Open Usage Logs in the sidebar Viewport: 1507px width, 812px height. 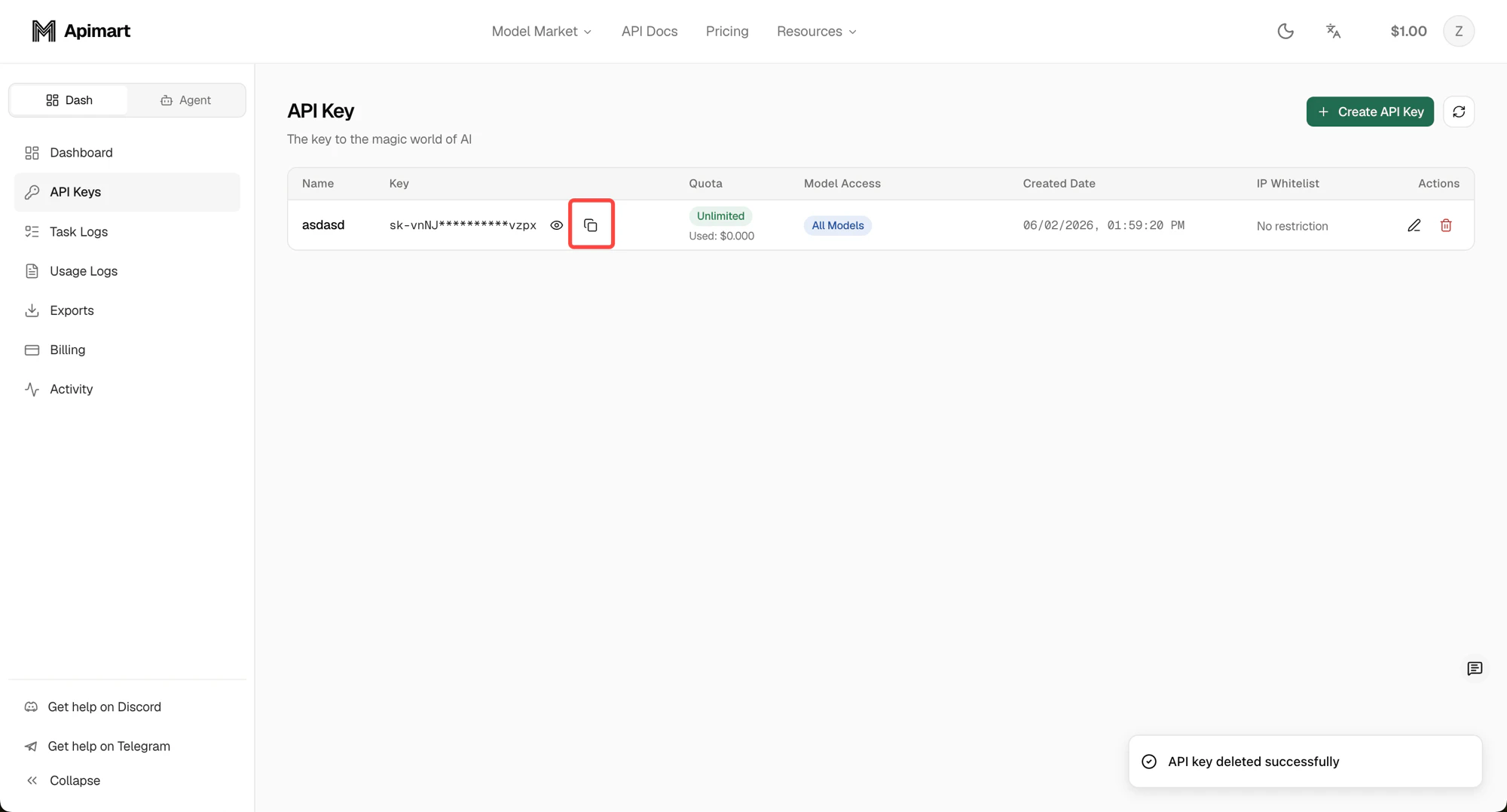tap(127, 271)
